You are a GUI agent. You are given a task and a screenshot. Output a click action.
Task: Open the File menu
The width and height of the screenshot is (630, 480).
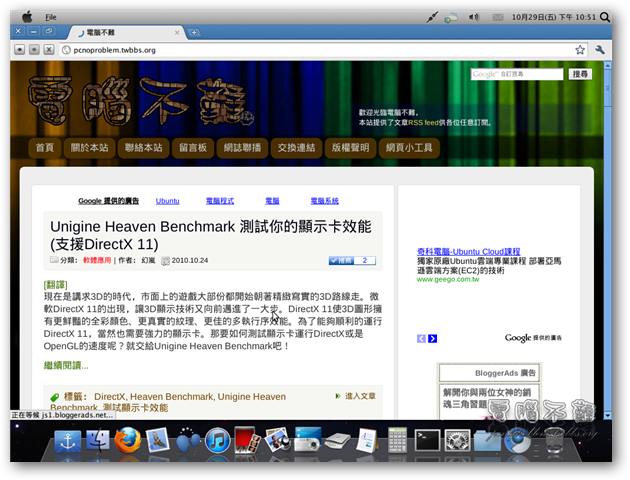click(x=50, y=17)
